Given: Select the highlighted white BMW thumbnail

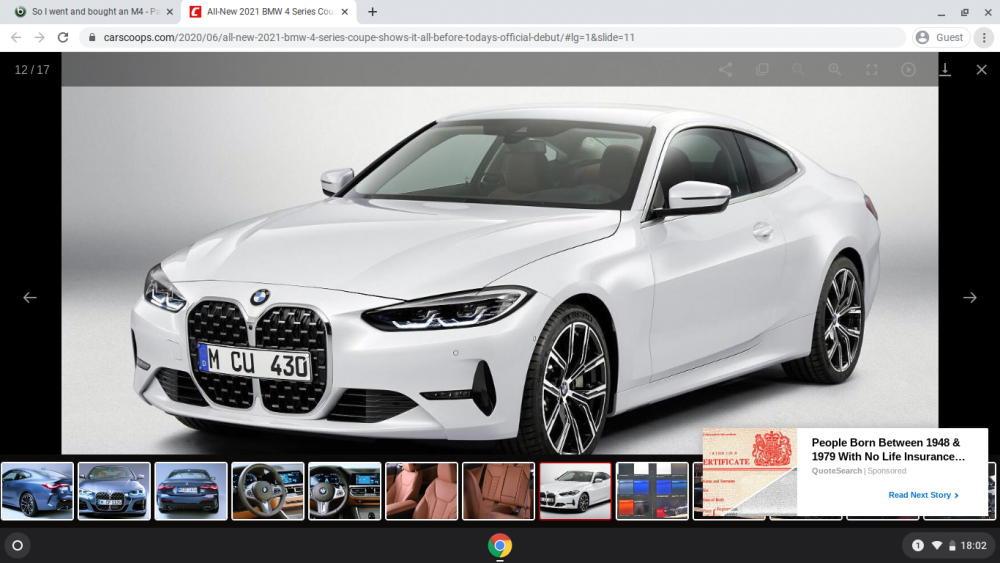Looking at the screenshot, I should tap(575, 491).
